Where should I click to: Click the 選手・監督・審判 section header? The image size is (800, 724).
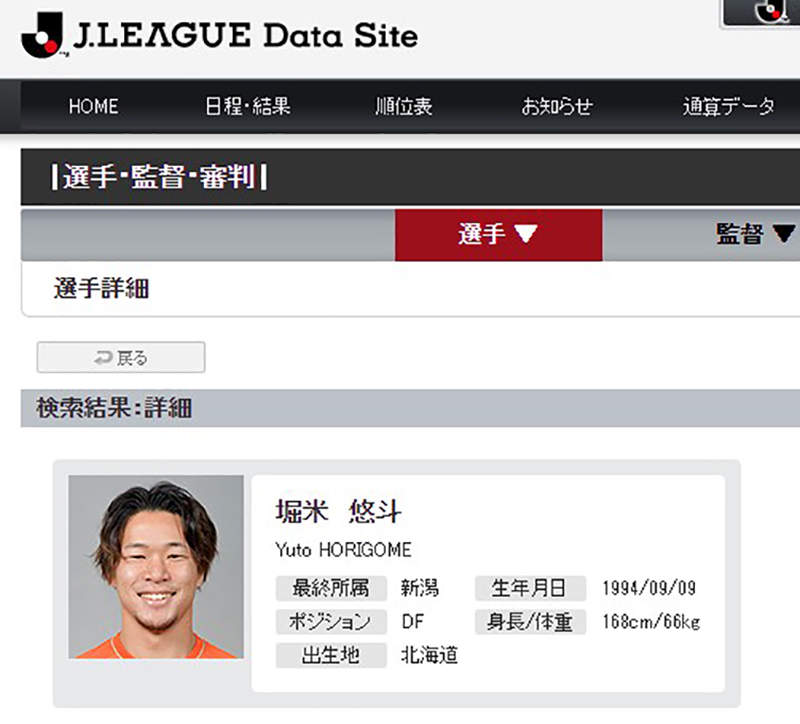tap(160, 179)
